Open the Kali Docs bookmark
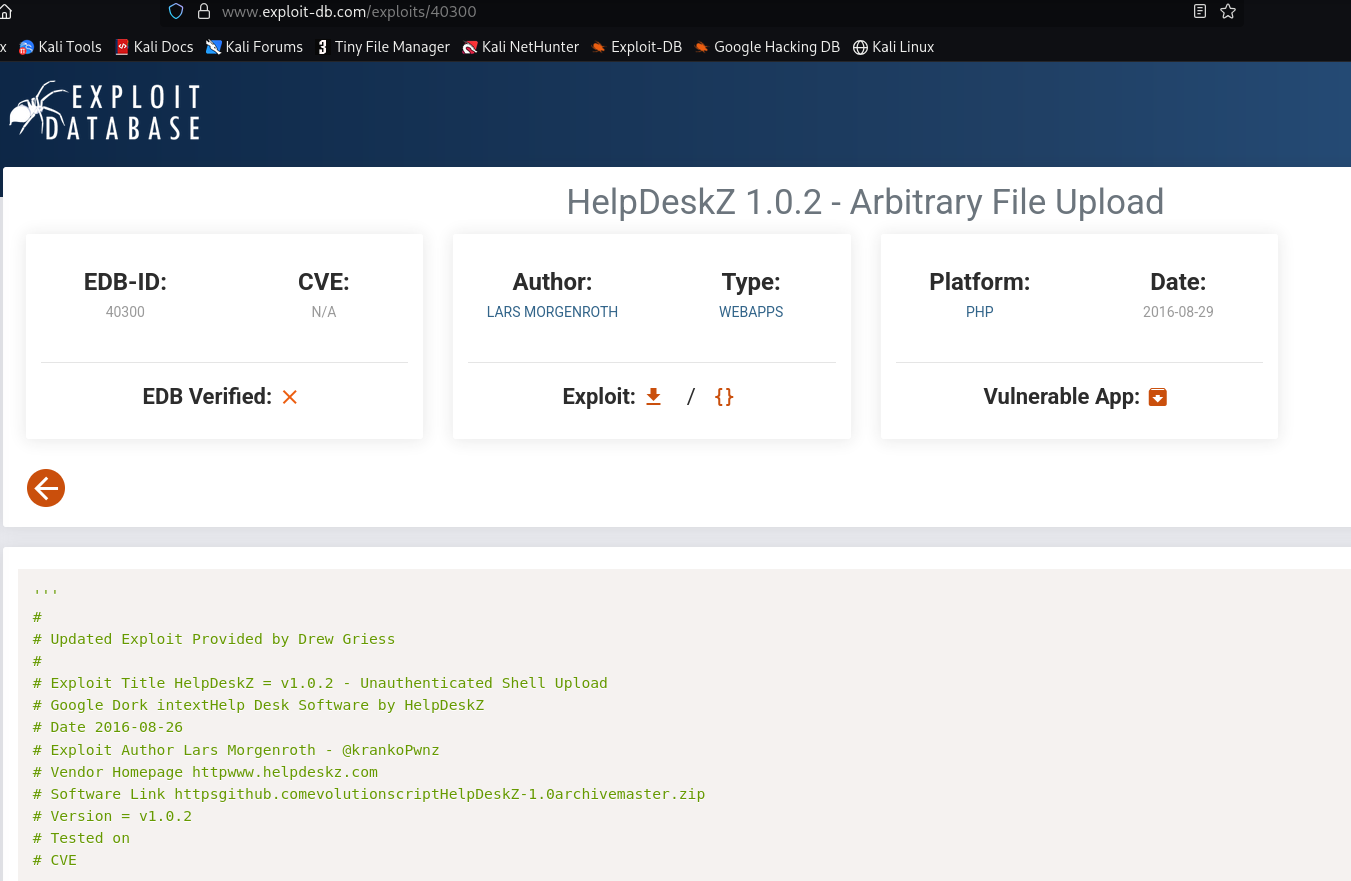The image size is (1351, 881). tap(154, 47)
